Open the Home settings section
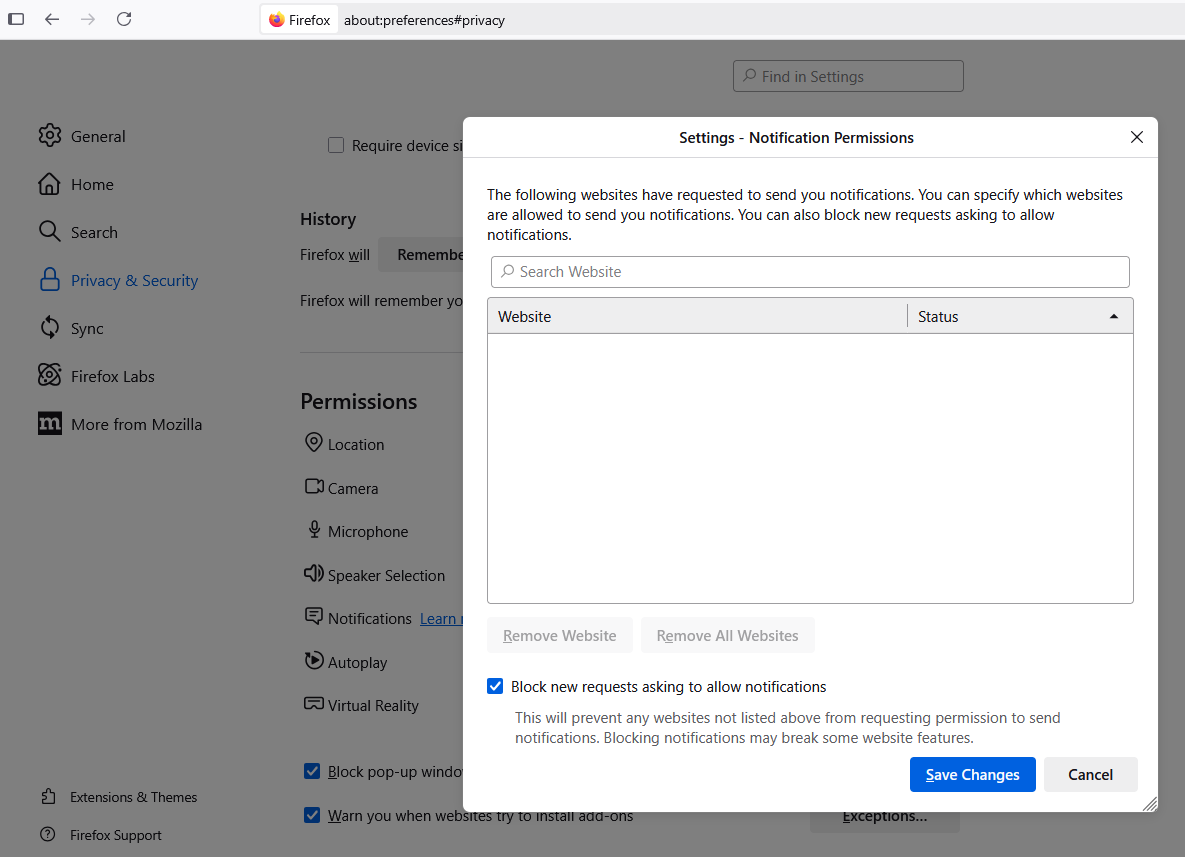Image resolution: width=1185 pixels, height=857 pixels. tap(91, 184)
